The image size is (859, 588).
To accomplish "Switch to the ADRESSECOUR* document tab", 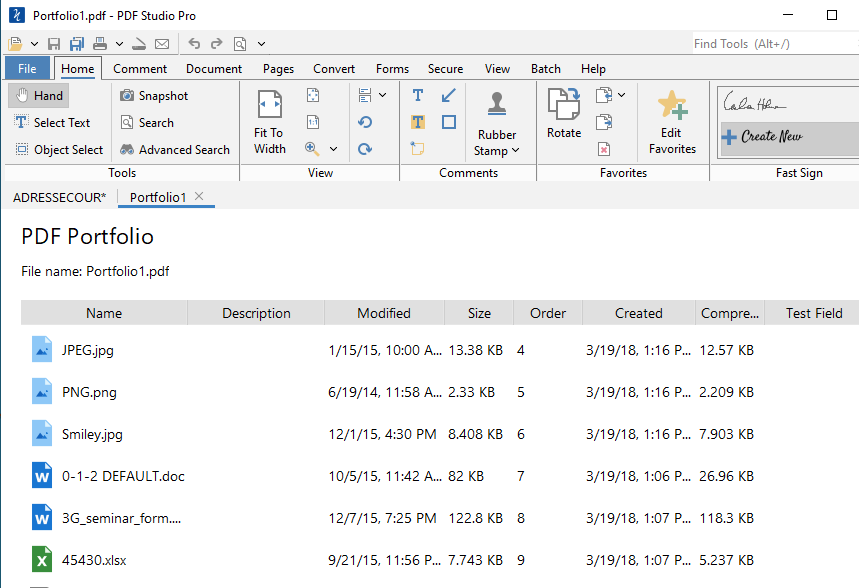I will (x=59, y=197).
